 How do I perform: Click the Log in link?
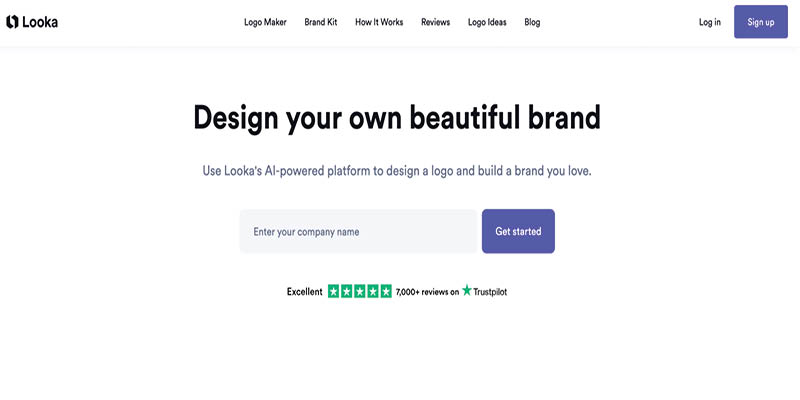pos(710,22)
